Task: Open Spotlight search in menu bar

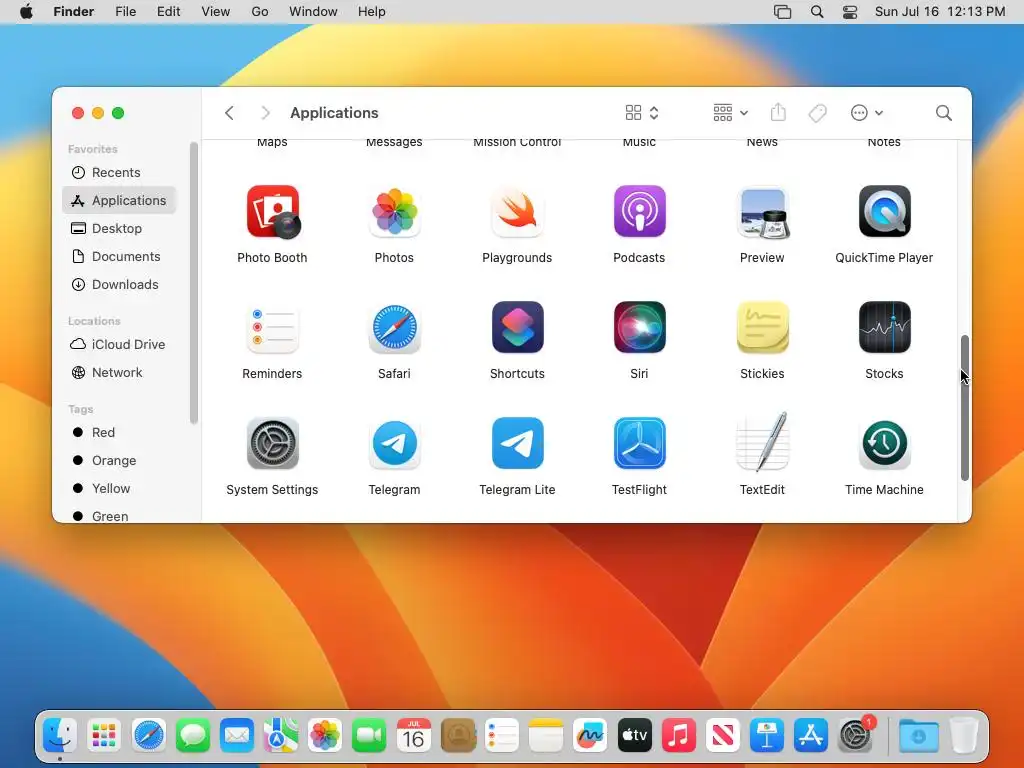Action: coord(816,12)
